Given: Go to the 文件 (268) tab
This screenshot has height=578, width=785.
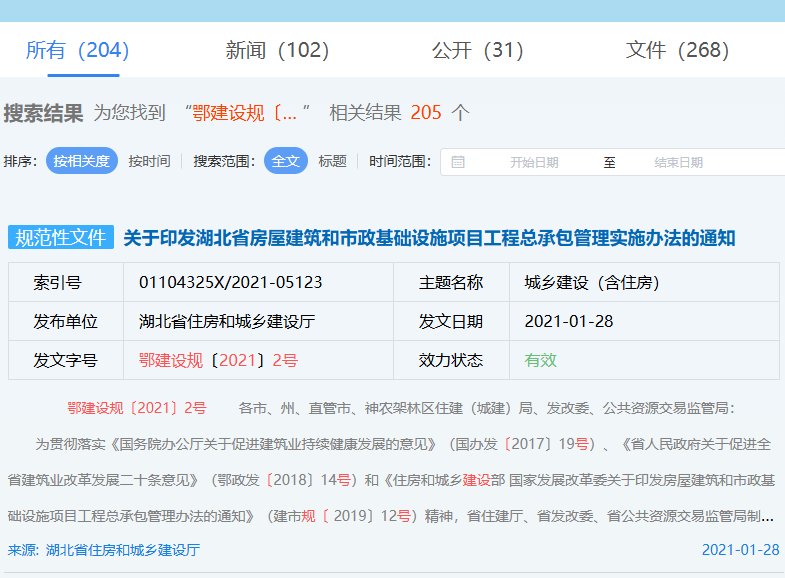Looking at the screenshot, I should [677, 50].
